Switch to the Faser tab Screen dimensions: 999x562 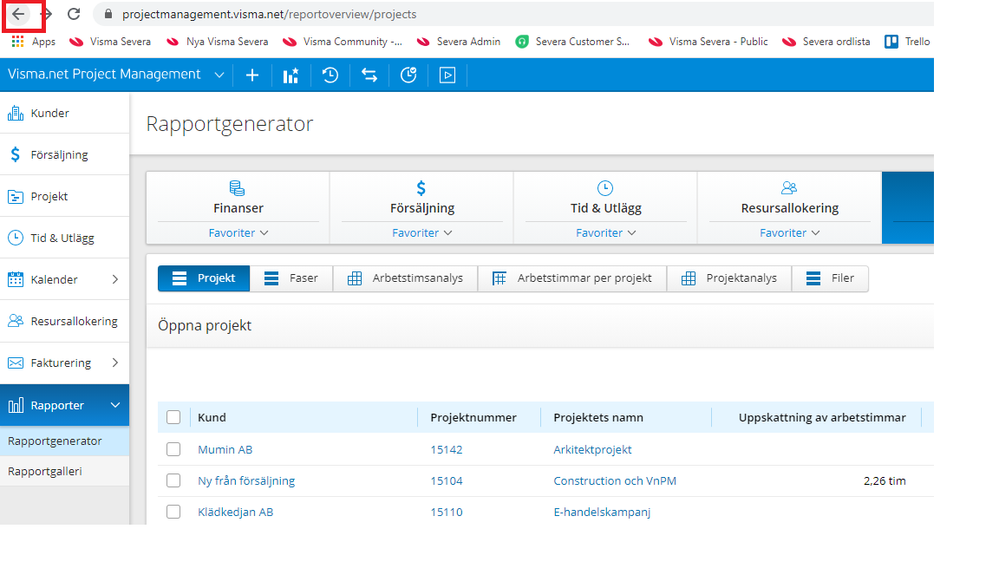[290, 279]
